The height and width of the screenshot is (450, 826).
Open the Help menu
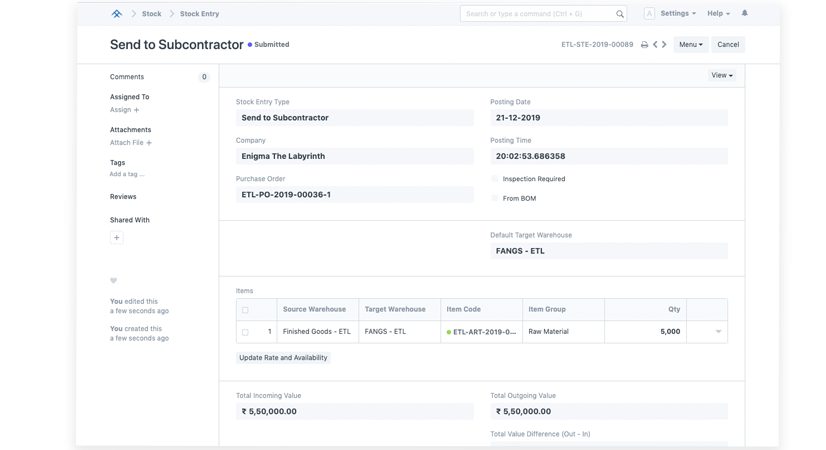tap(718, 14)
